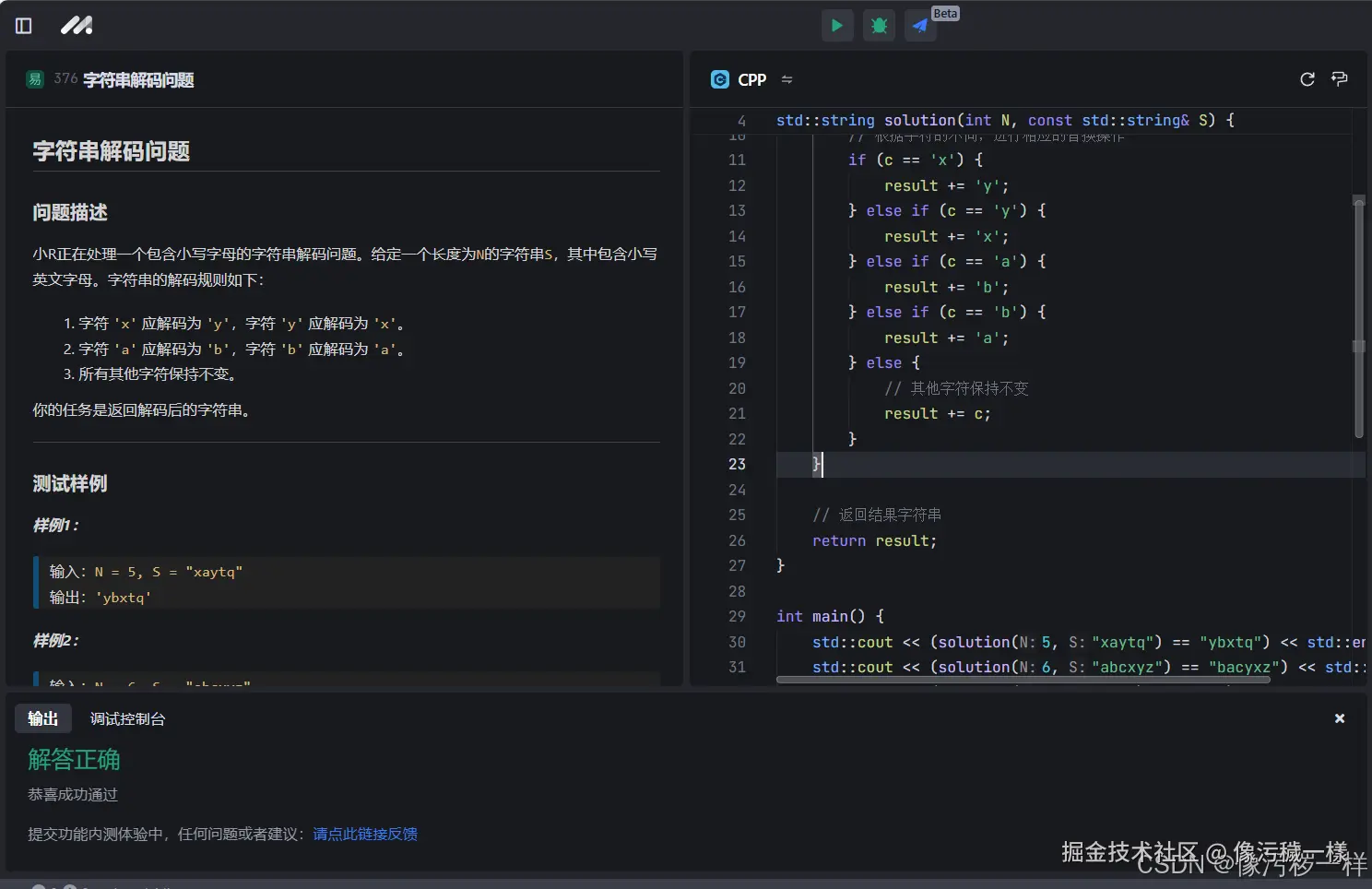The height and width of the screenshot is (889, 1372).
Task: Start debugging with the bug icon
Action: [x=879, y=26]
